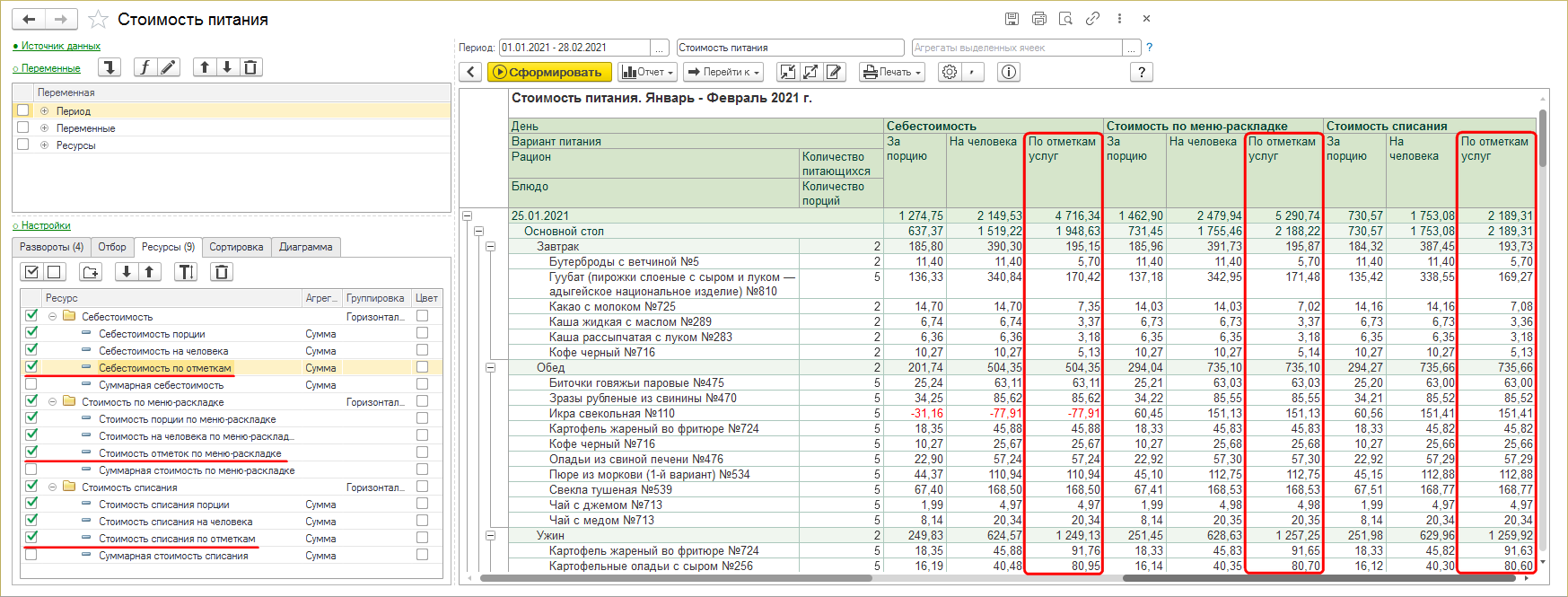1568x597 pixels.
Task: Check the 'Период' variable checkbox
Action: click(x=23, y=110)
